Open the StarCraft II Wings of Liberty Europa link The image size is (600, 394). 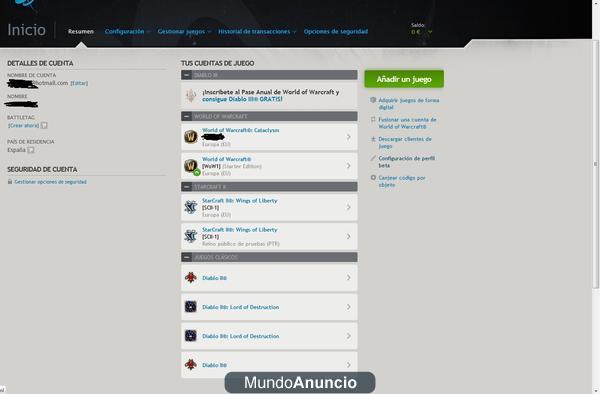coord(240,200)
